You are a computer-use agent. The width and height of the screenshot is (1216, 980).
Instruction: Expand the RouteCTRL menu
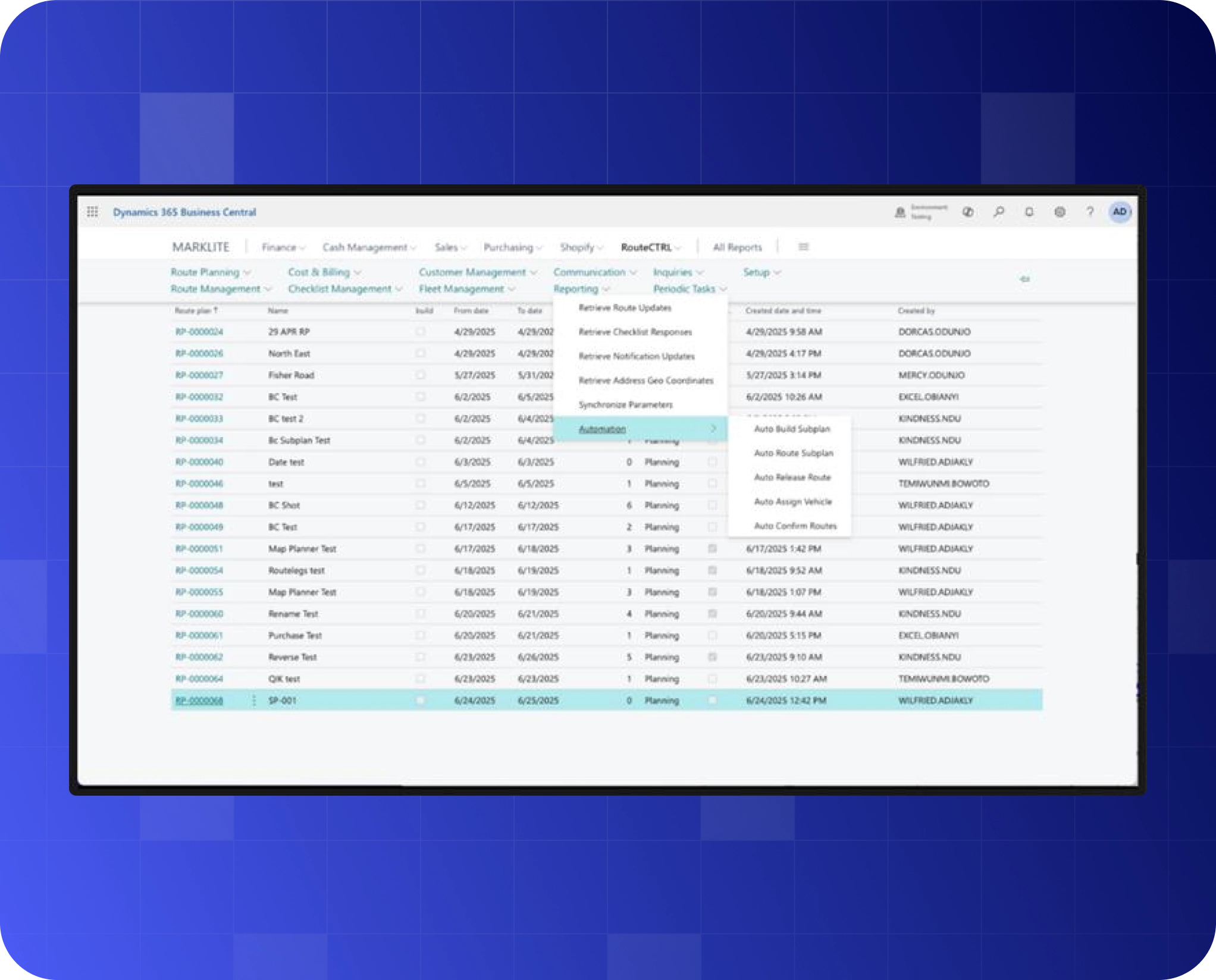[x=651, y=247]
